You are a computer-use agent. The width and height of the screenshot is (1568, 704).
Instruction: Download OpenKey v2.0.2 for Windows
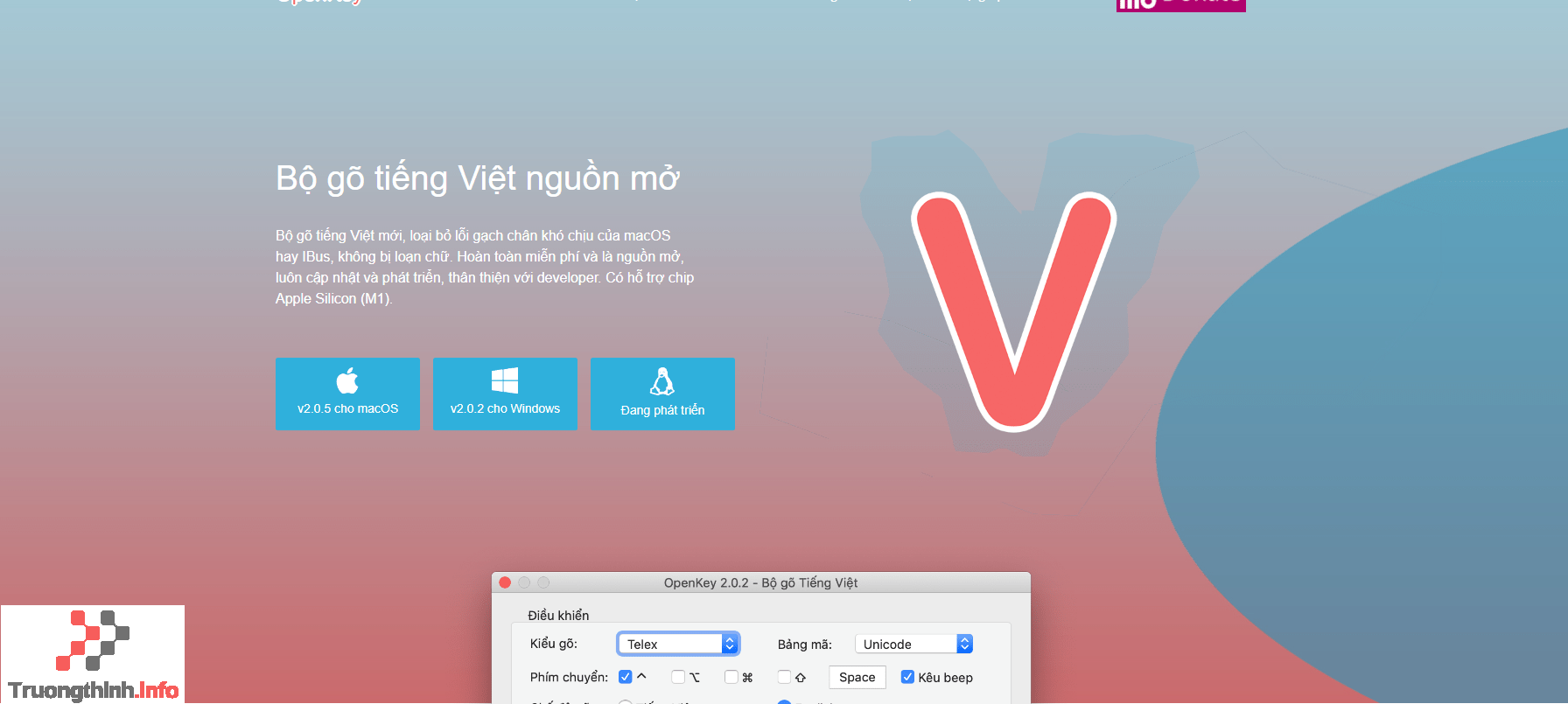click(505, 394)
